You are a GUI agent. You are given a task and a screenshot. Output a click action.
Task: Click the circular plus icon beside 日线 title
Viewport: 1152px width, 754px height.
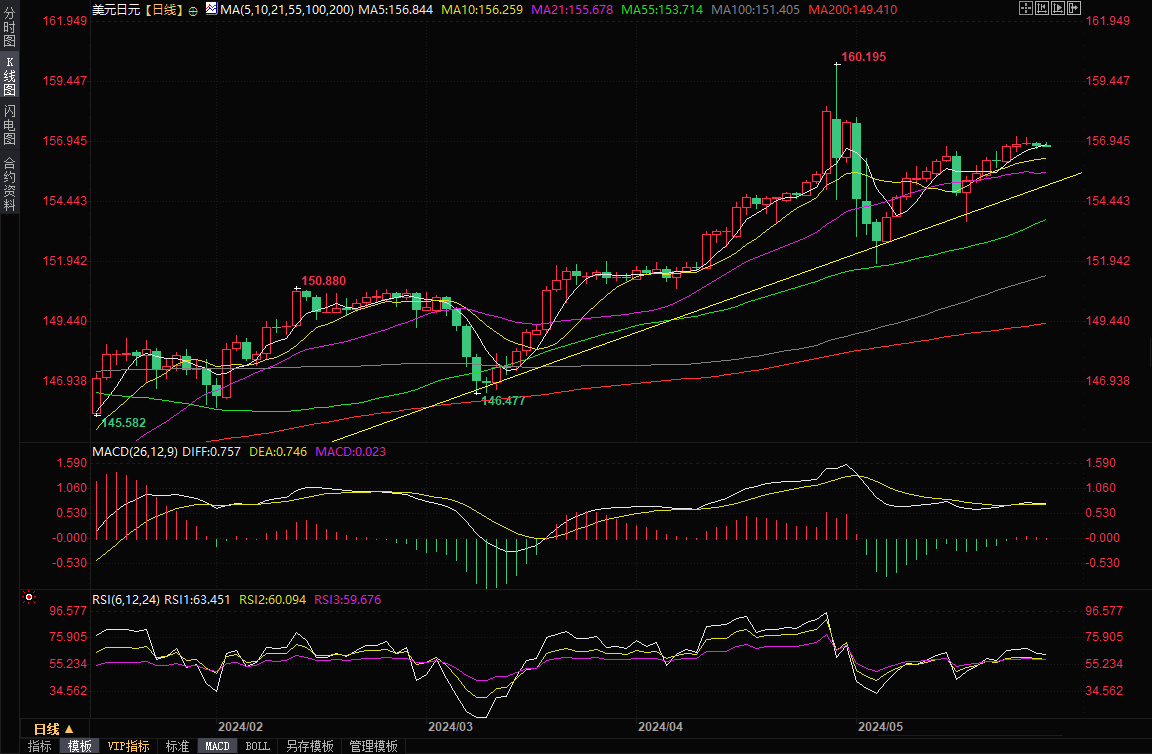[193, 10]
